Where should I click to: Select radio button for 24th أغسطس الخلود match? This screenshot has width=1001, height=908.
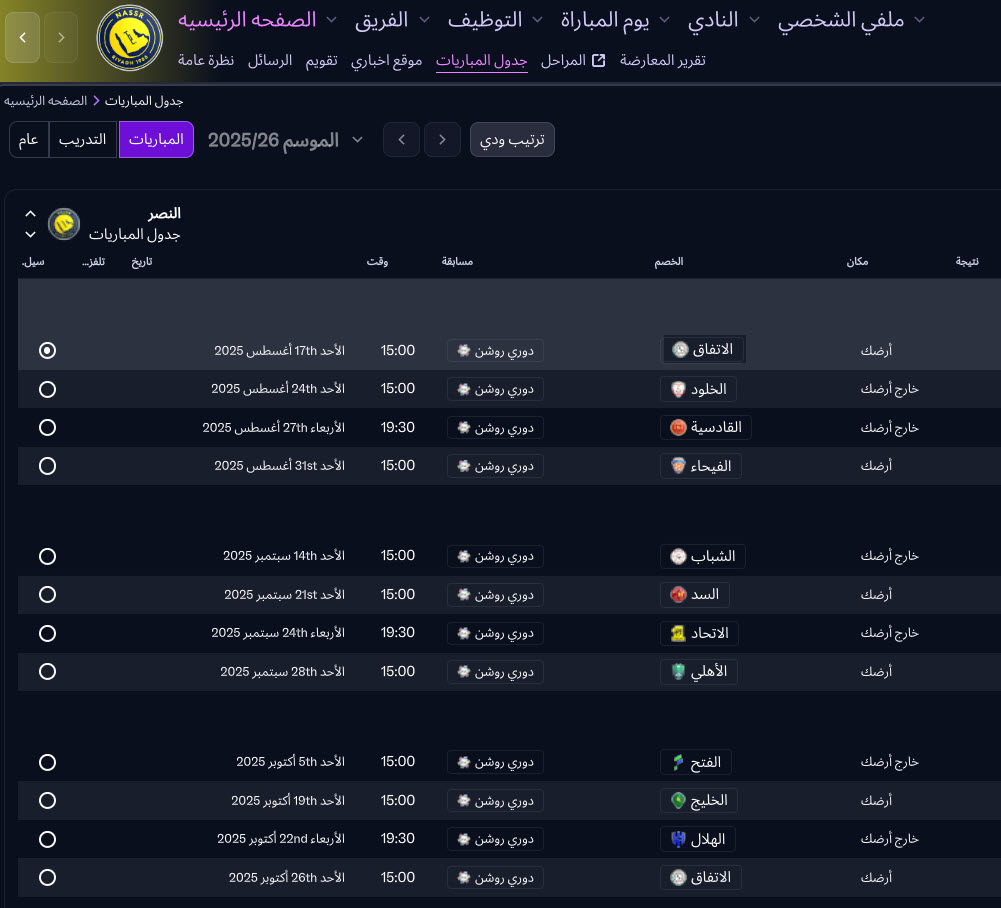coord(47,389)
